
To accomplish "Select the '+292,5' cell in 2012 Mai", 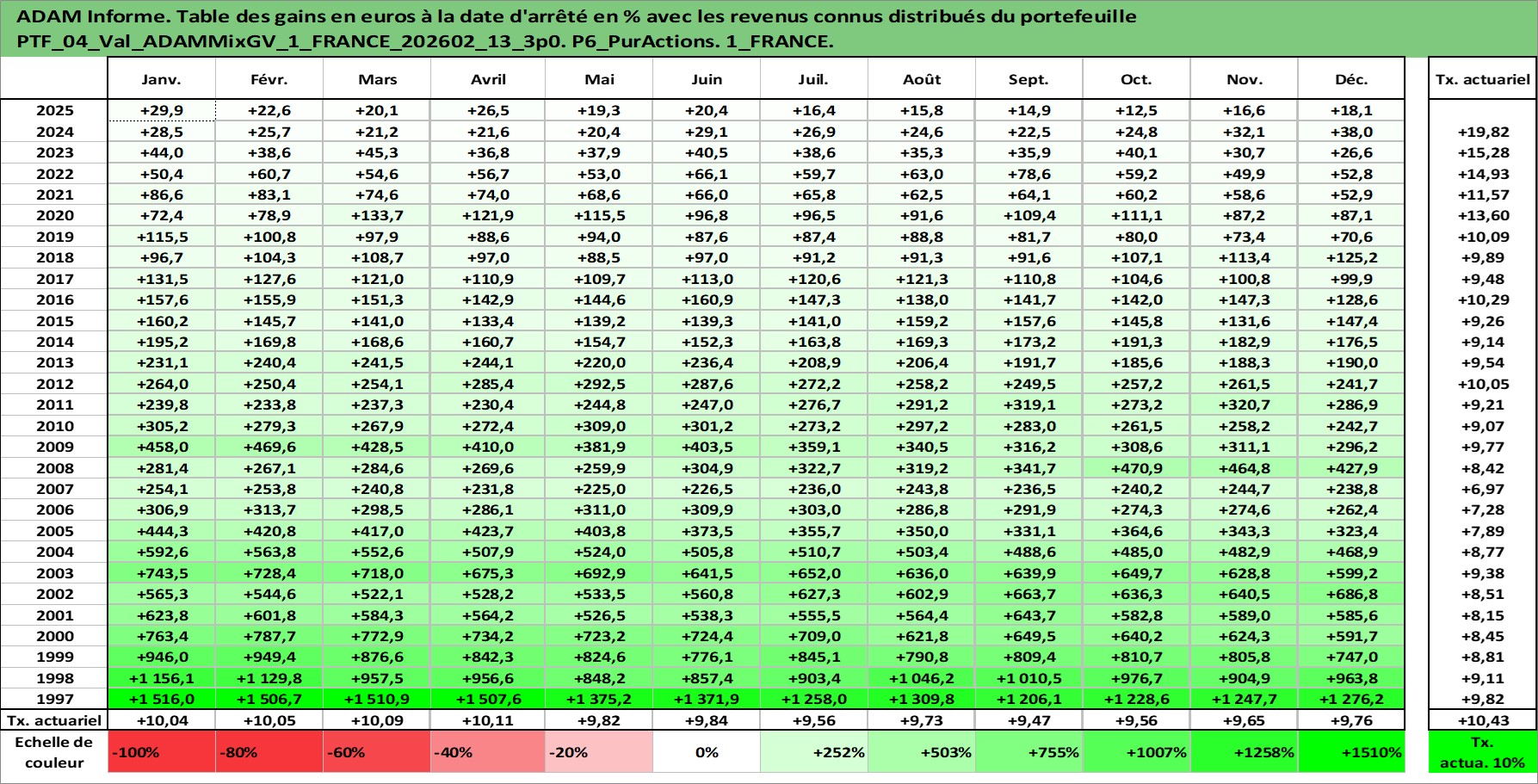I will pos(599,384).
